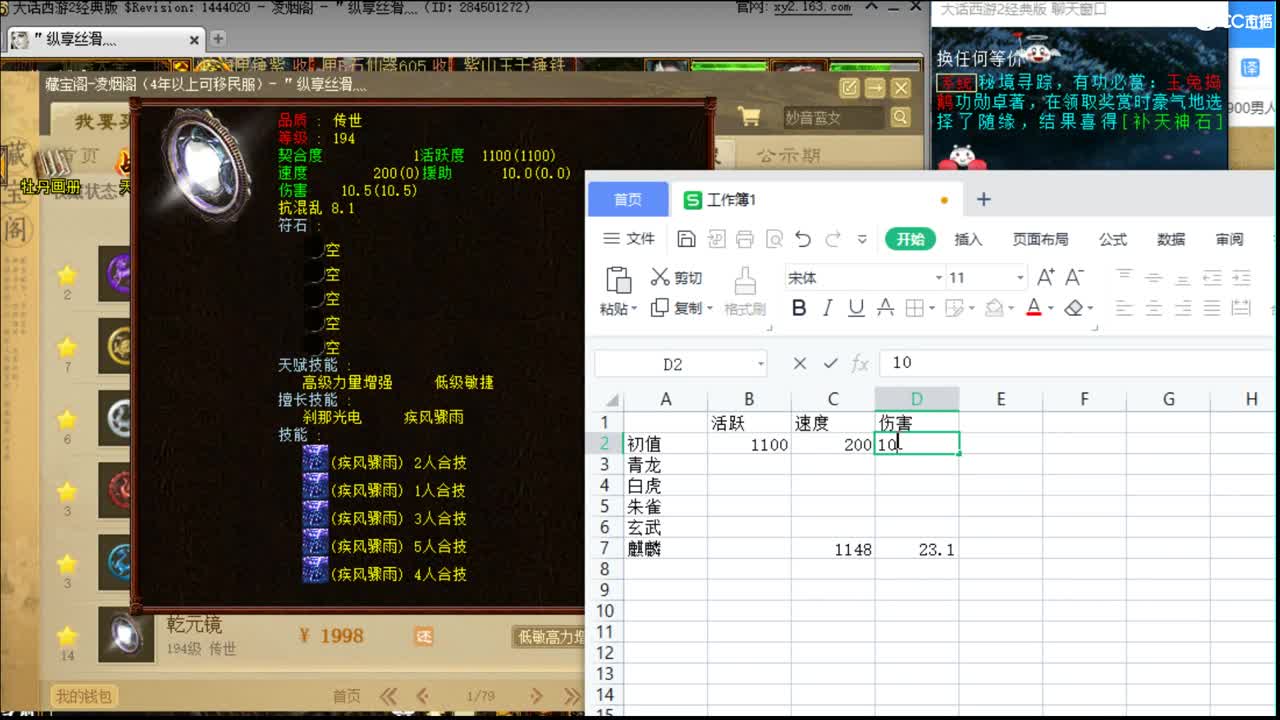Open the 公示期 tab in game shop
This screenshot has width=1280, height=720.
pyautogui.click(x=788, y=155)
